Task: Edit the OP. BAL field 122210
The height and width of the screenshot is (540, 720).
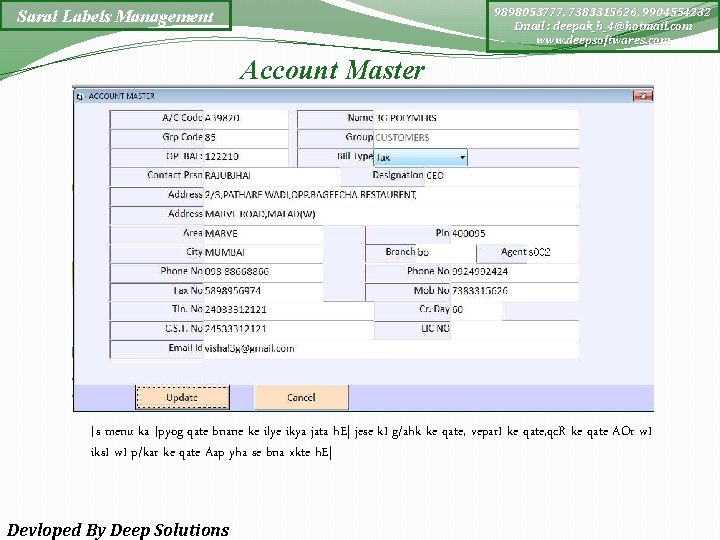Action: tap(245, 157)
